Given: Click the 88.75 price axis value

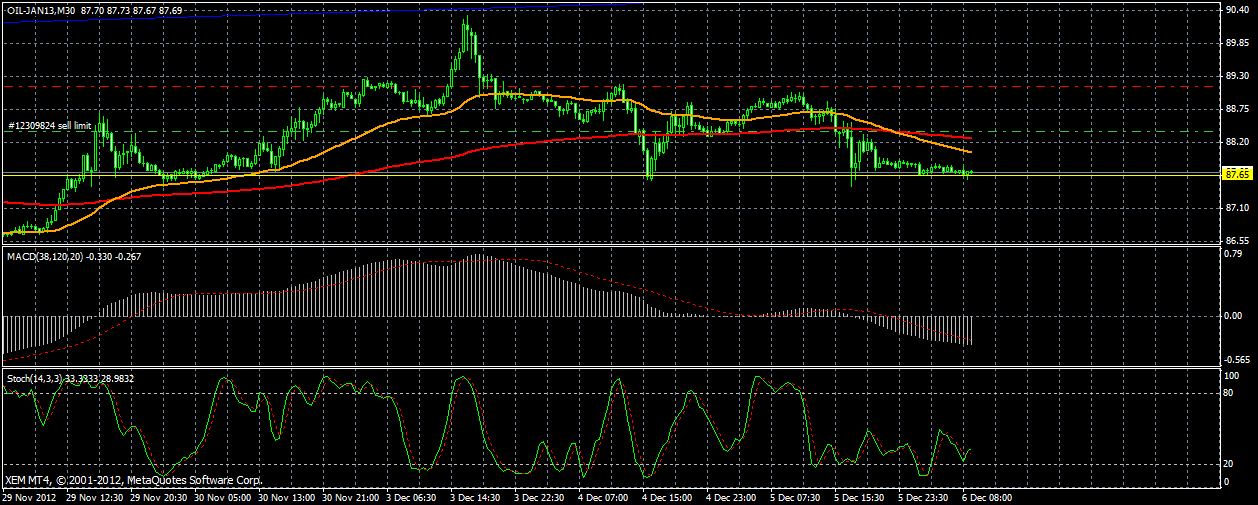Looking at the screenshot, I should pyautogui.click(x=1236, y=109).
